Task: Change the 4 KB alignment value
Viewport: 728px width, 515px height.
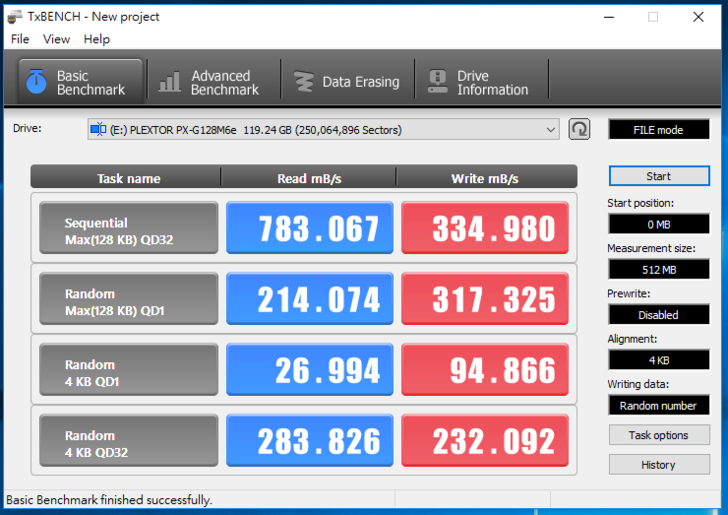Action: 659,360
